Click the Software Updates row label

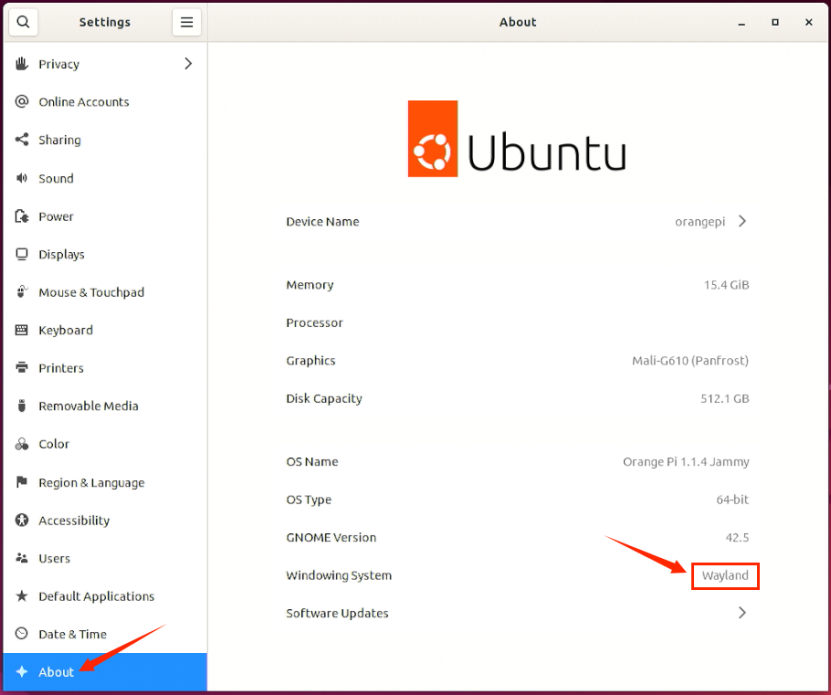pyautogui.click(x=337, y=613)
